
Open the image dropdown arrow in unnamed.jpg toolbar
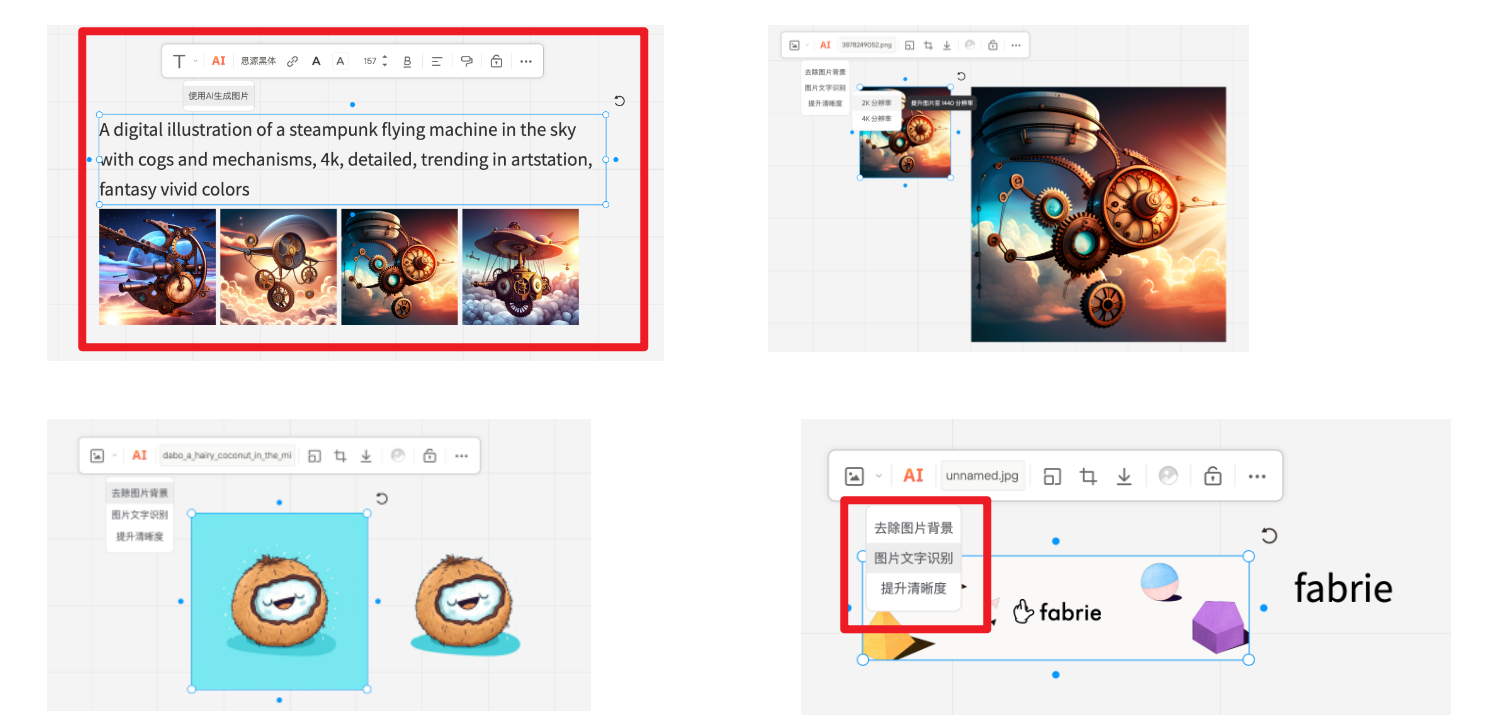[x=879, y=476]
